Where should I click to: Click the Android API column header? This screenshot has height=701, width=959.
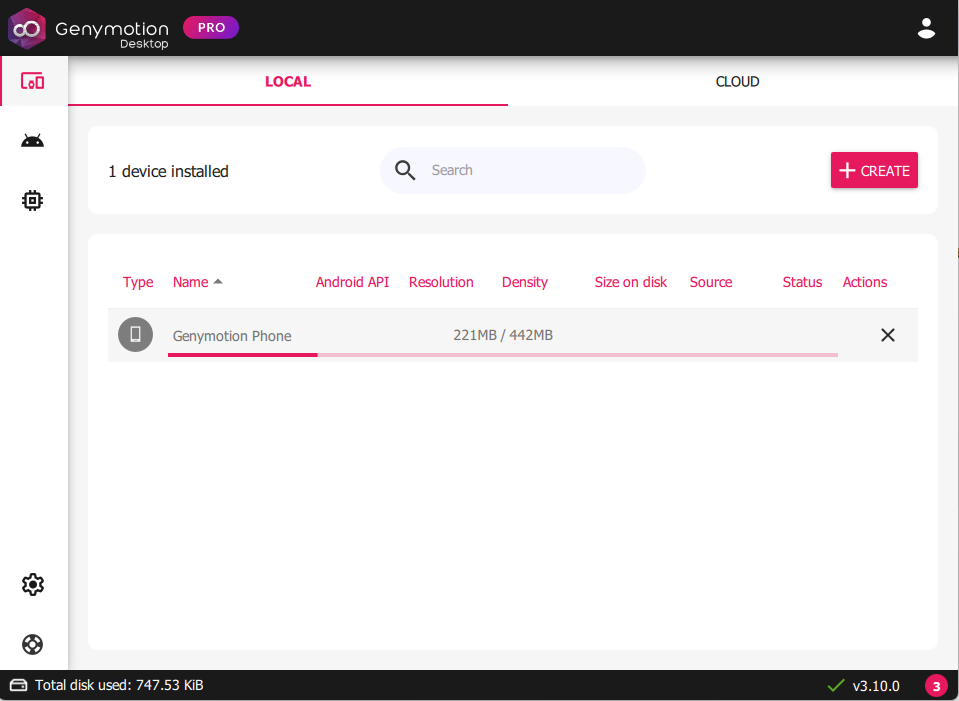pos(352,282)
